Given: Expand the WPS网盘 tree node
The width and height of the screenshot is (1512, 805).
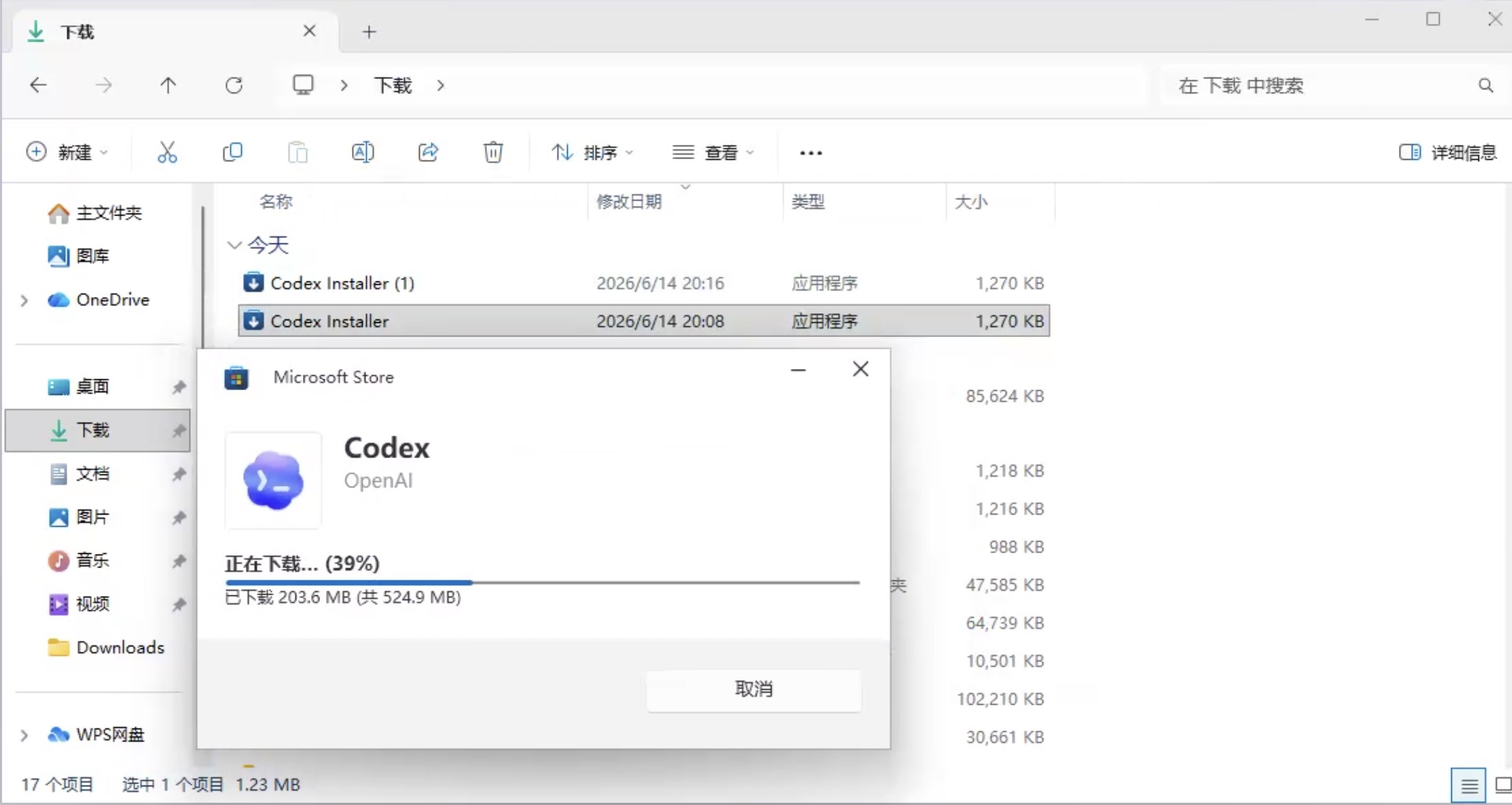Looking at the screenshot, I should click(x=25, y=735).
